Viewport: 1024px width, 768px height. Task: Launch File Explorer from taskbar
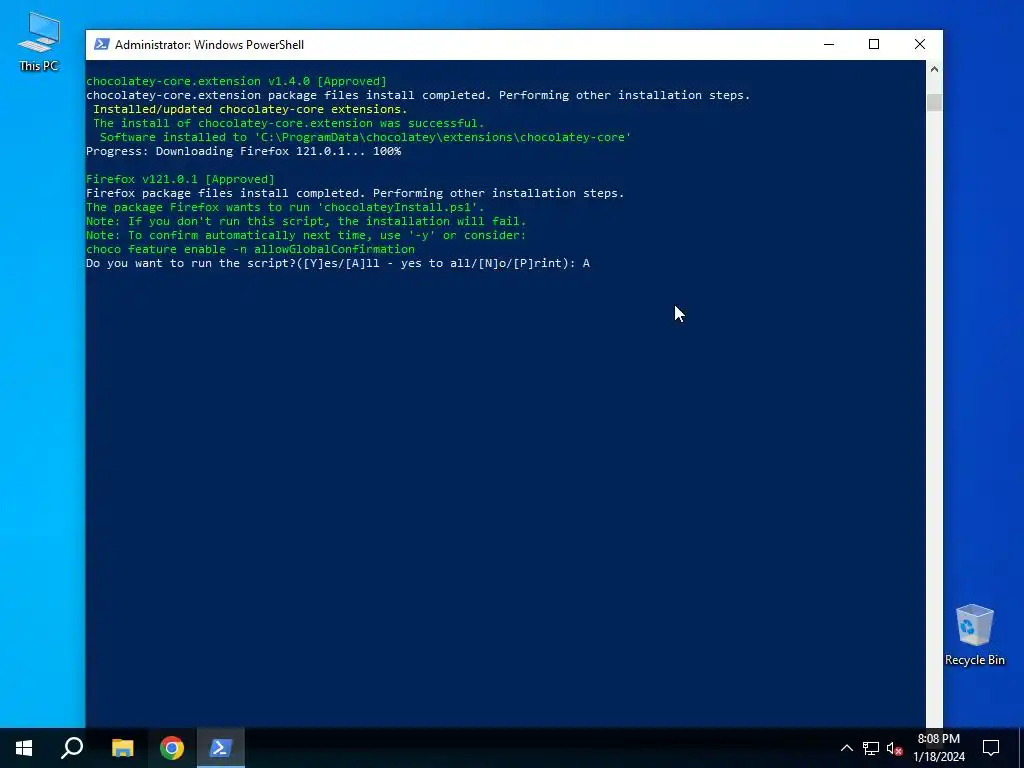click(x=122, y=748)
